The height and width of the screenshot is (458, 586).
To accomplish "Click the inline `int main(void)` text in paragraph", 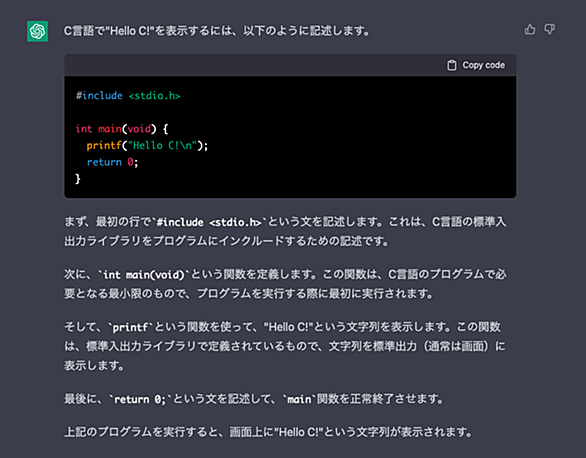I will coord(144,275).
